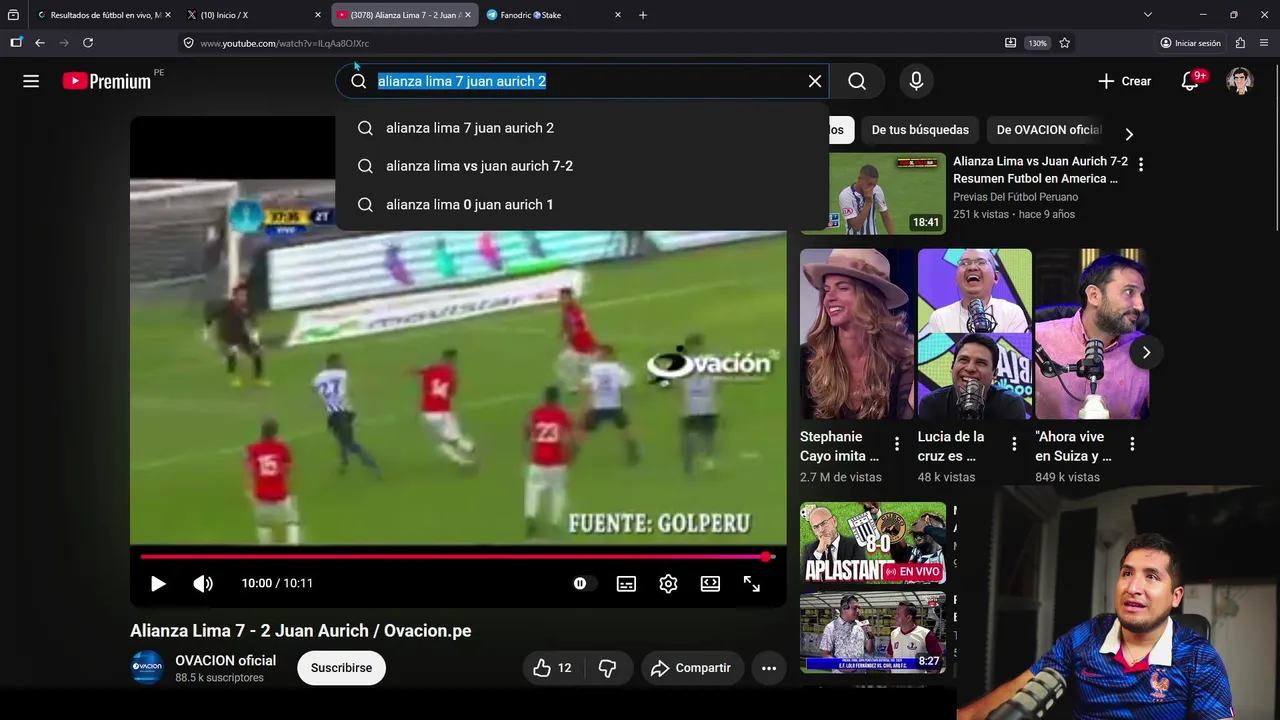The width and height of the screenshot is (1280, 720).
Task: Share the video via Compartir
Action: click(x=692, y=668)
